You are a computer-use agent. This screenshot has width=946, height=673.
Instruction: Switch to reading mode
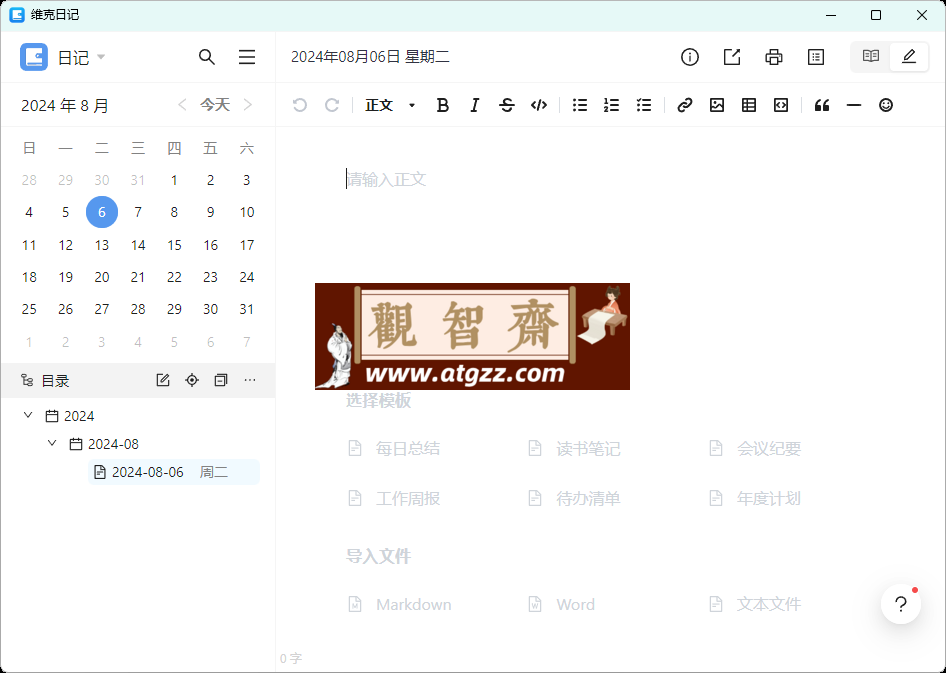[x=871, y=57]
